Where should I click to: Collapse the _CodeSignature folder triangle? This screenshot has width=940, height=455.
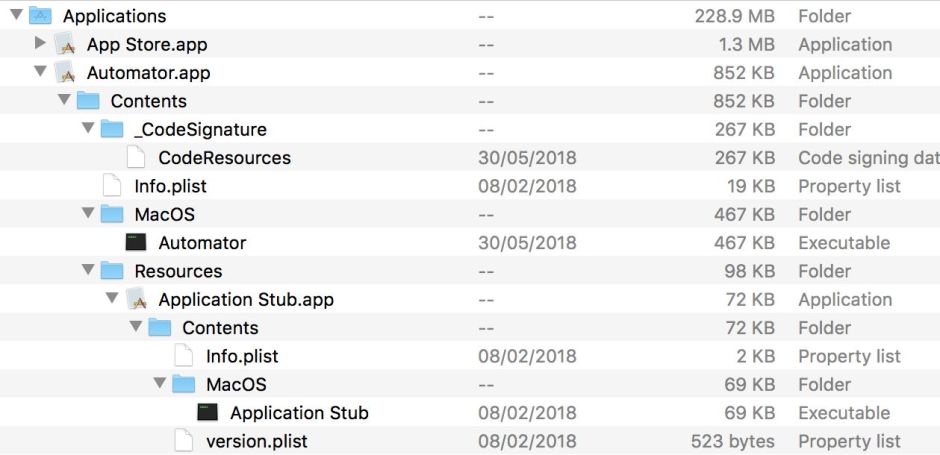tap(88, 129)
